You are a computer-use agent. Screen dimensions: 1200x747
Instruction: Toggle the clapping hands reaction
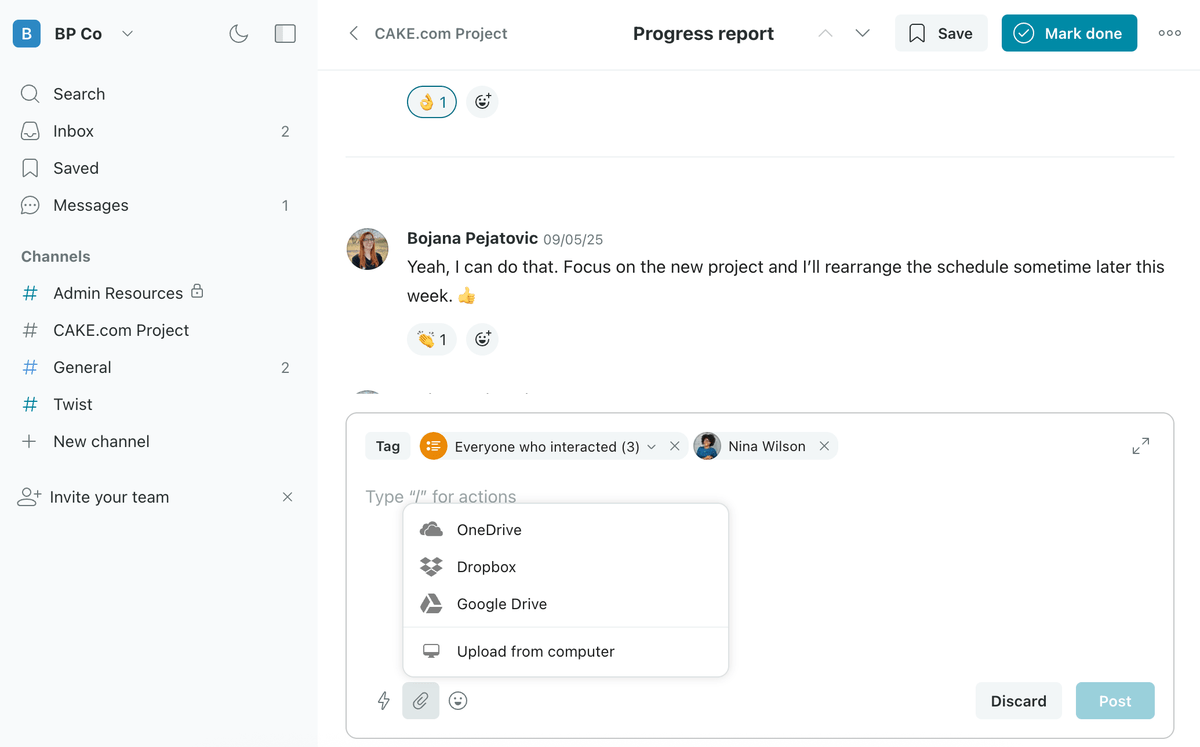click(x=432, y=339)
